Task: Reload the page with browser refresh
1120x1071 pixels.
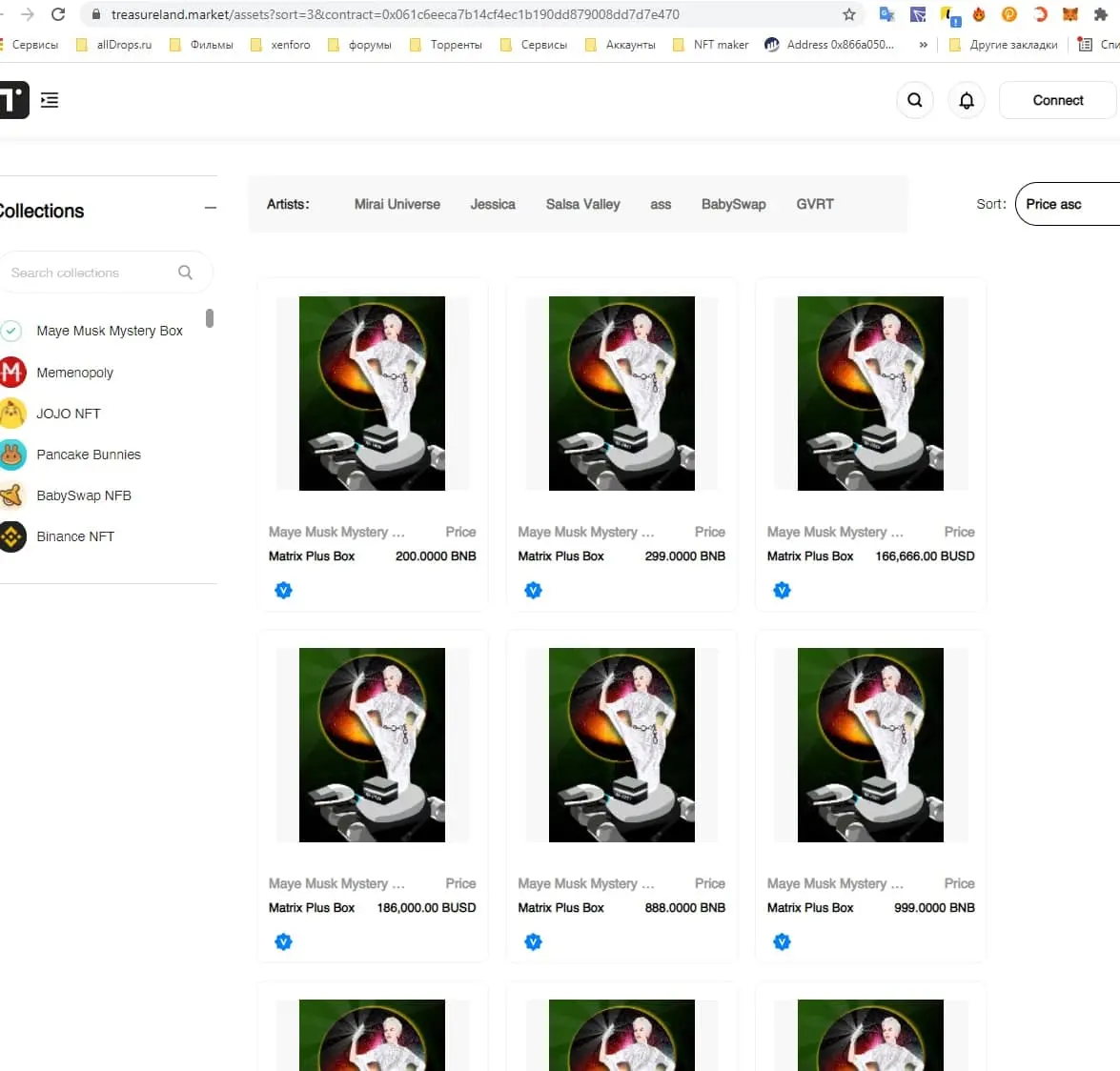Action: (58, 14)
